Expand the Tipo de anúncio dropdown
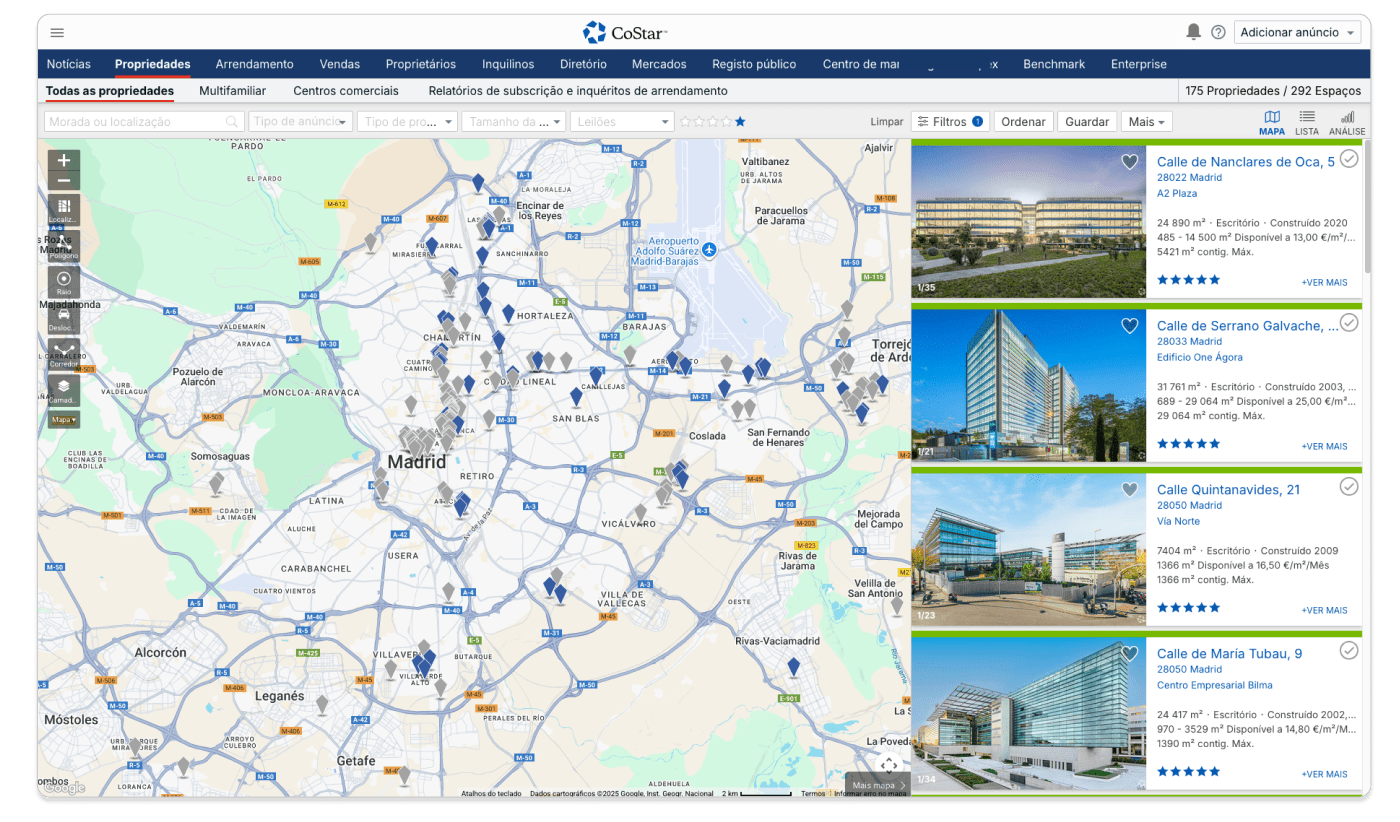 point(301,121)
